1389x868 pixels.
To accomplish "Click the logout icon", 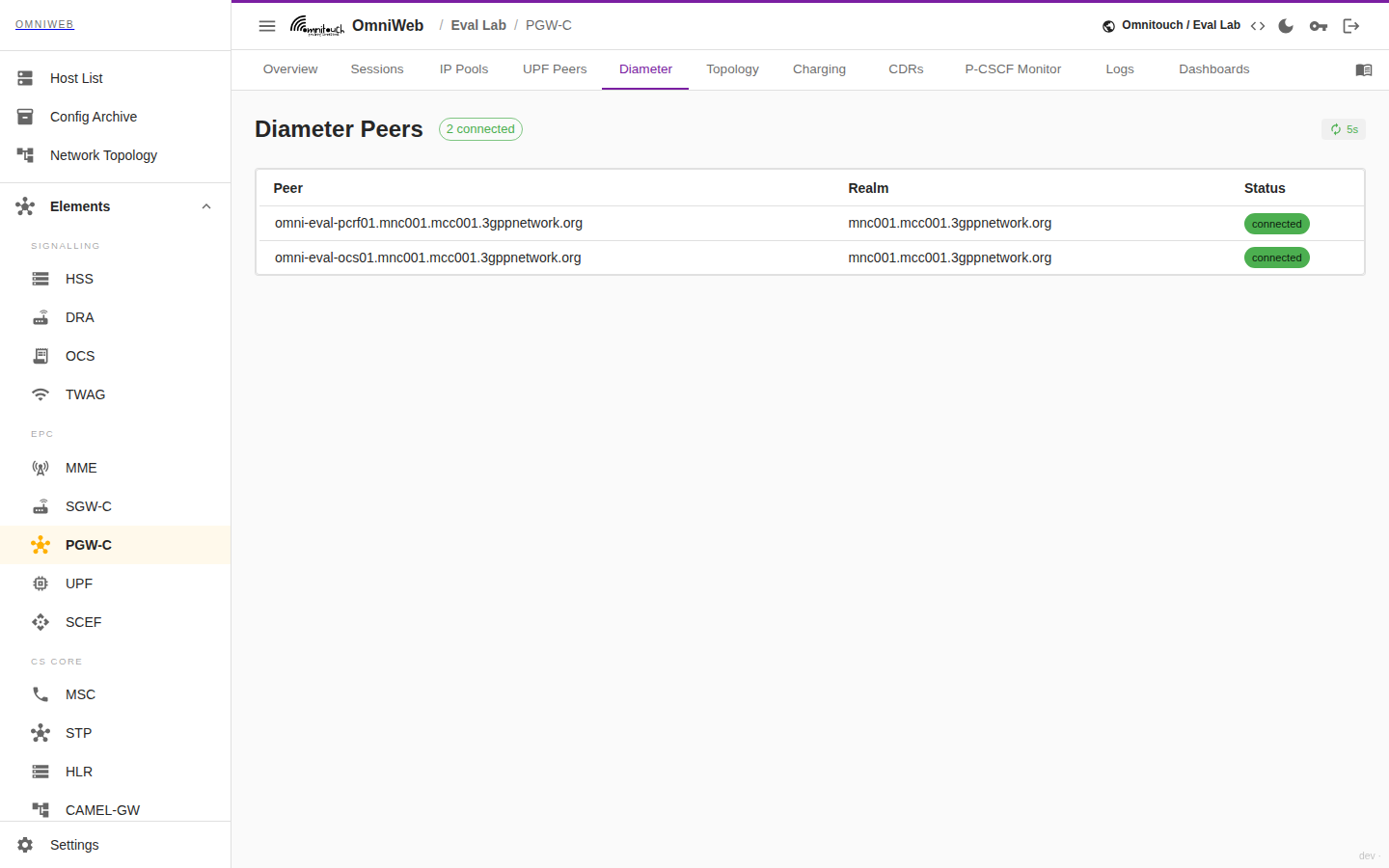I will (1351, 26).
